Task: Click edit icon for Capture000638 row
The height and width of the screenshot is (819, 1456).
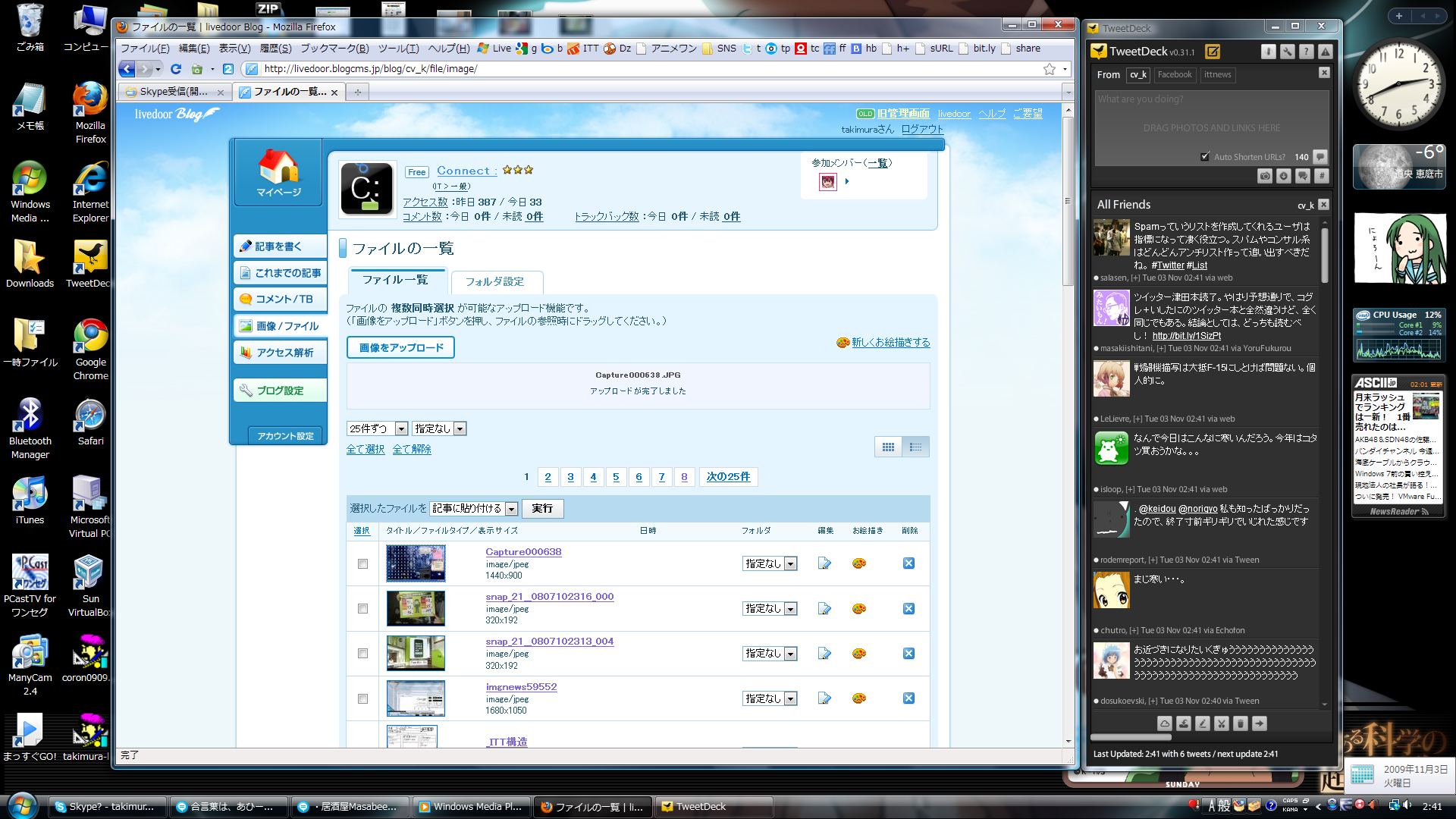Action: [825, 563]
